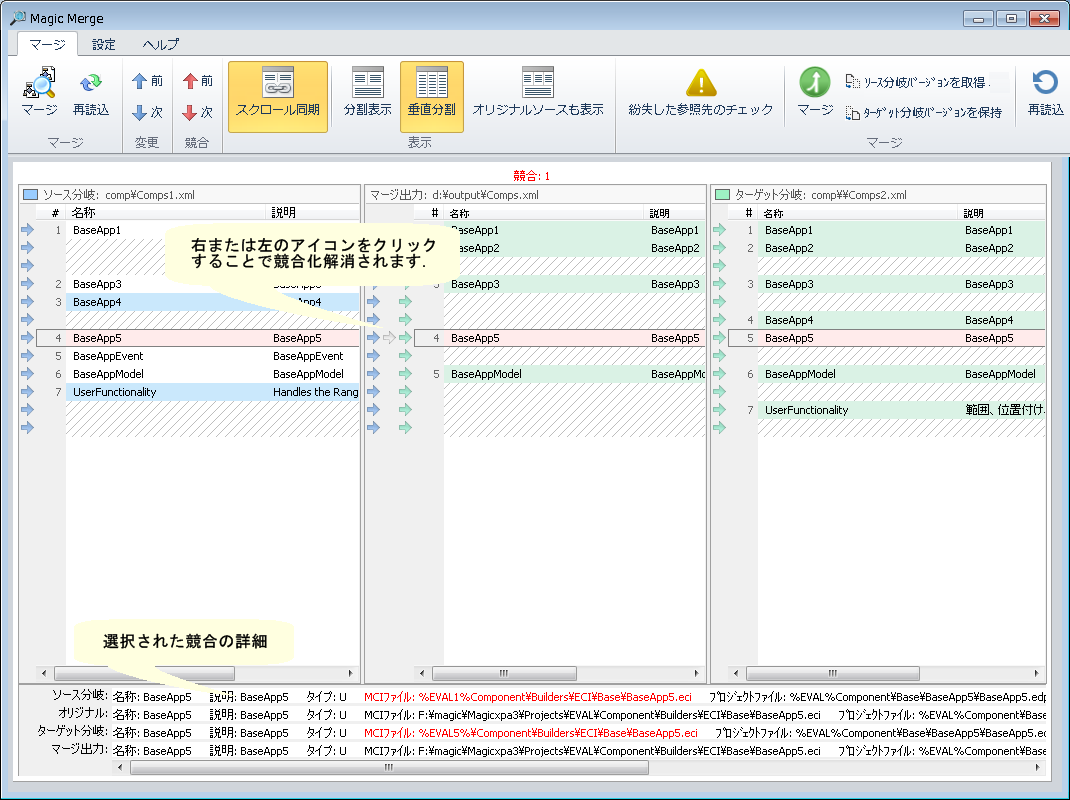Screen dimensions: 1070x800
Task: Click green arrow in merge output BaseAppModel row
Action: point(405,373)
